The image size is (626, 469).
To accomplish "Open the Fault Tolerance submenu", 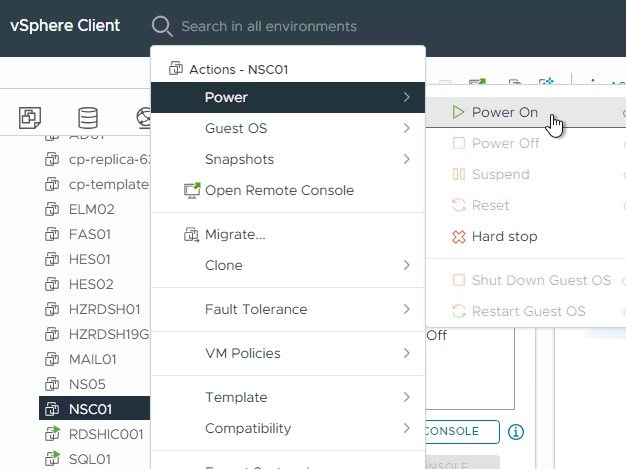I will tap(288, 309).
